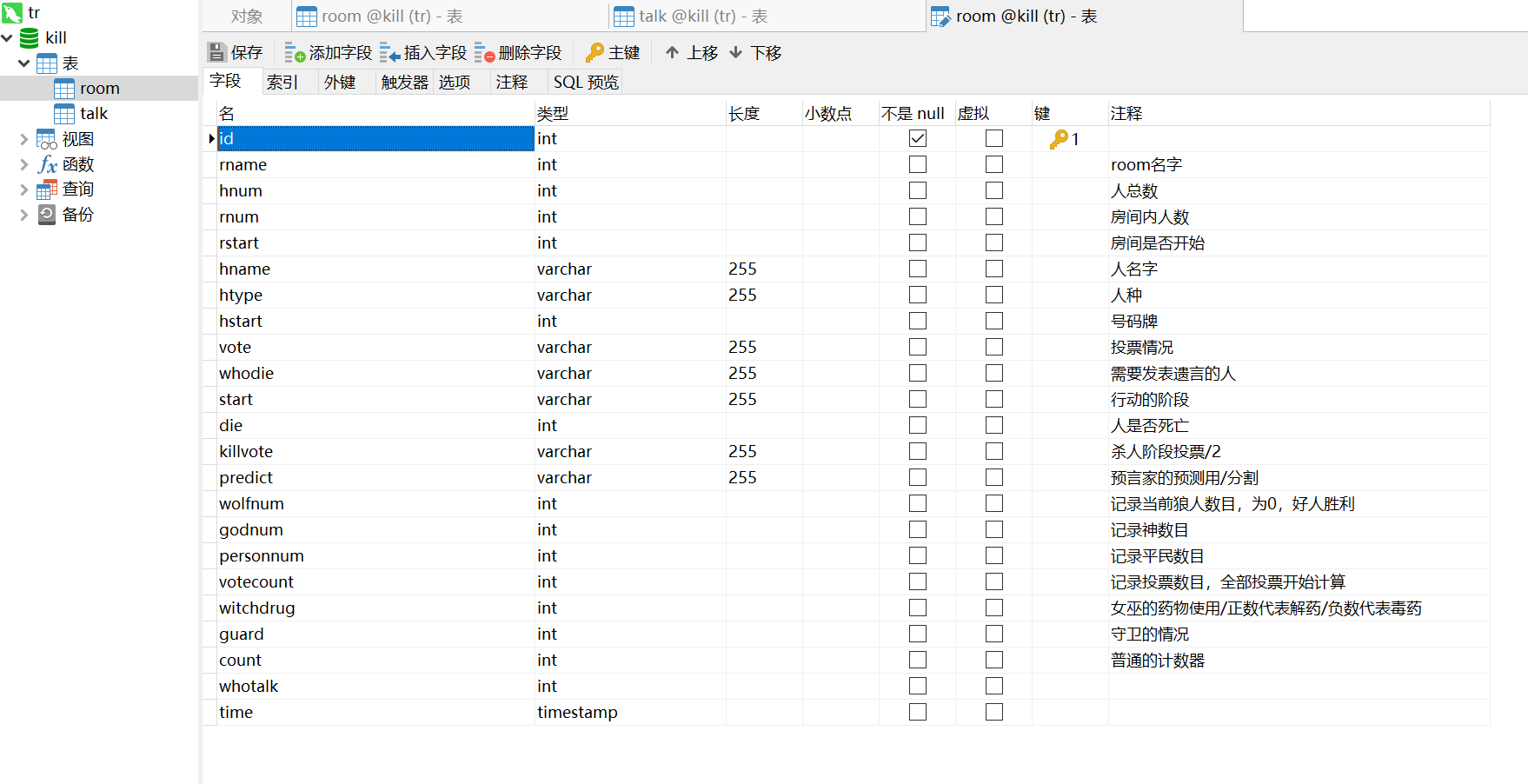Set primary key with the 主键 tool
1528x784 pixels.
613,52
